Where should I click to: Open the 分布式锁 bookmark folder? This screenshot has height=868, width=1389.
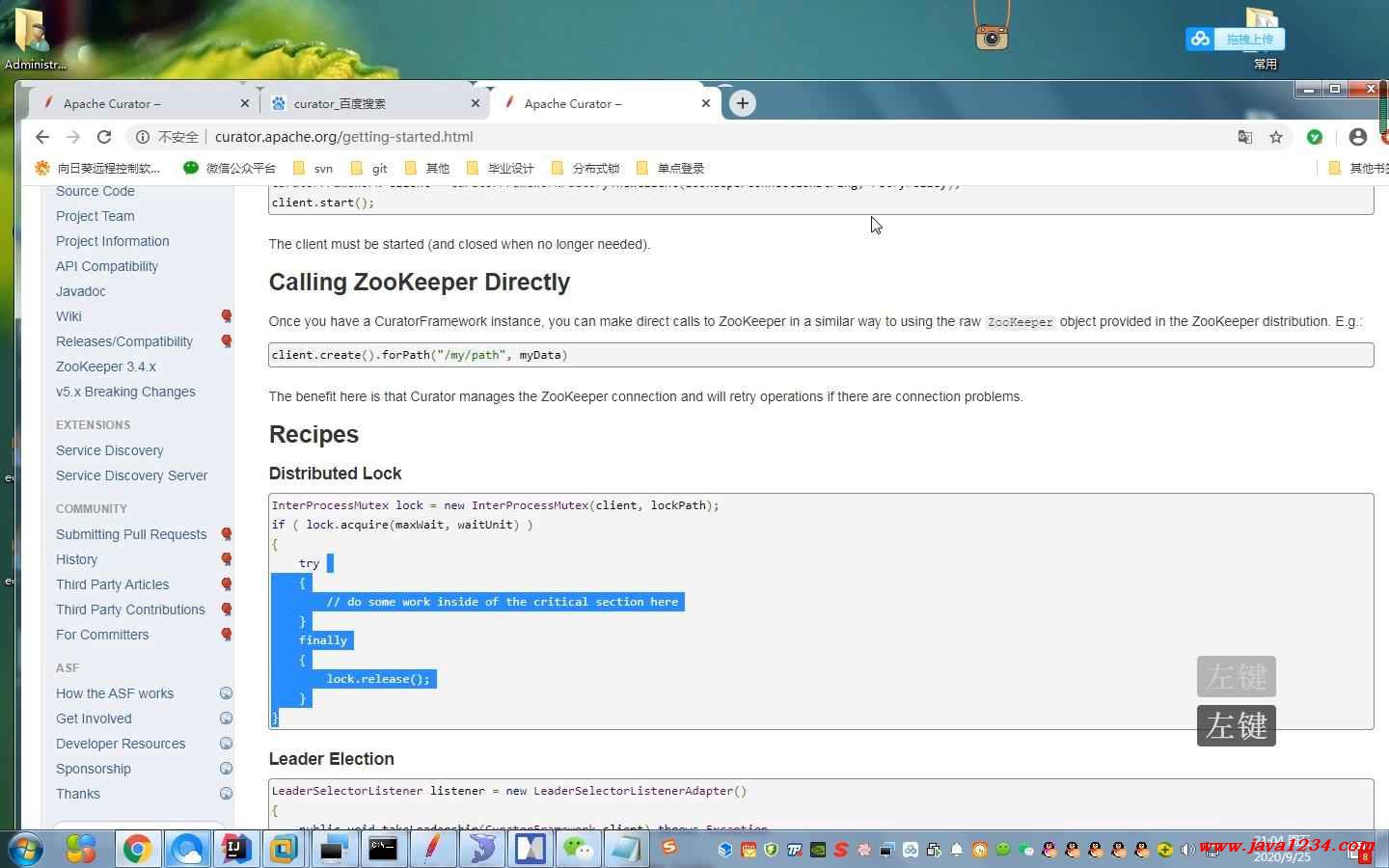point(585,168)
